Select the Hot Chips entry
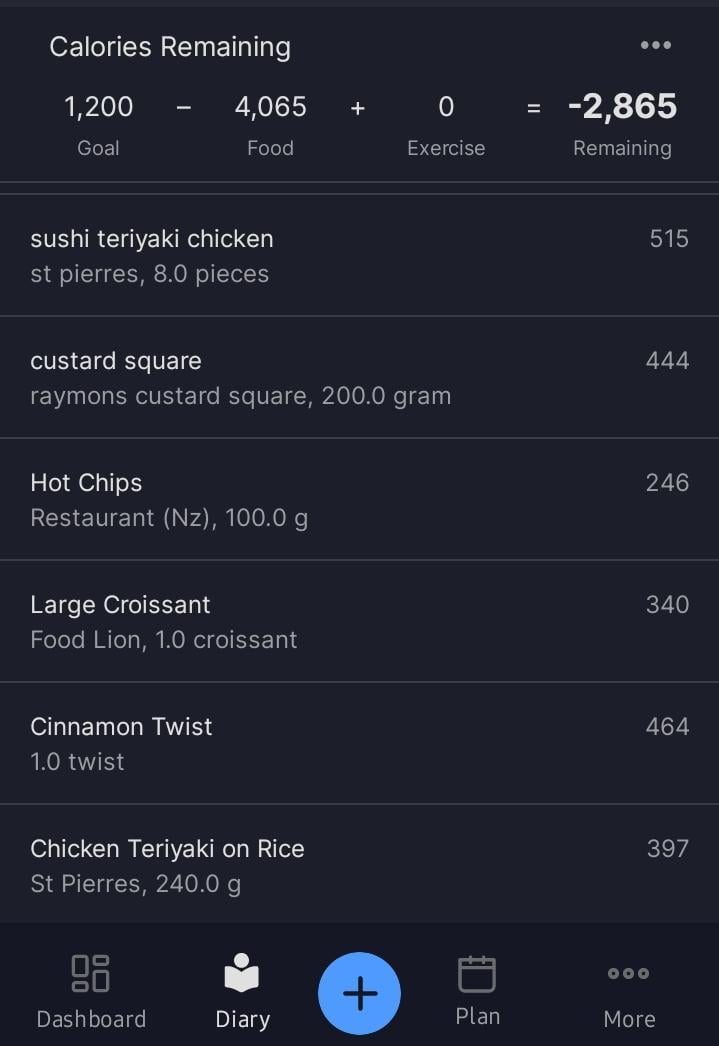This screenshot has width=719, height=1046. coord(360,500)
